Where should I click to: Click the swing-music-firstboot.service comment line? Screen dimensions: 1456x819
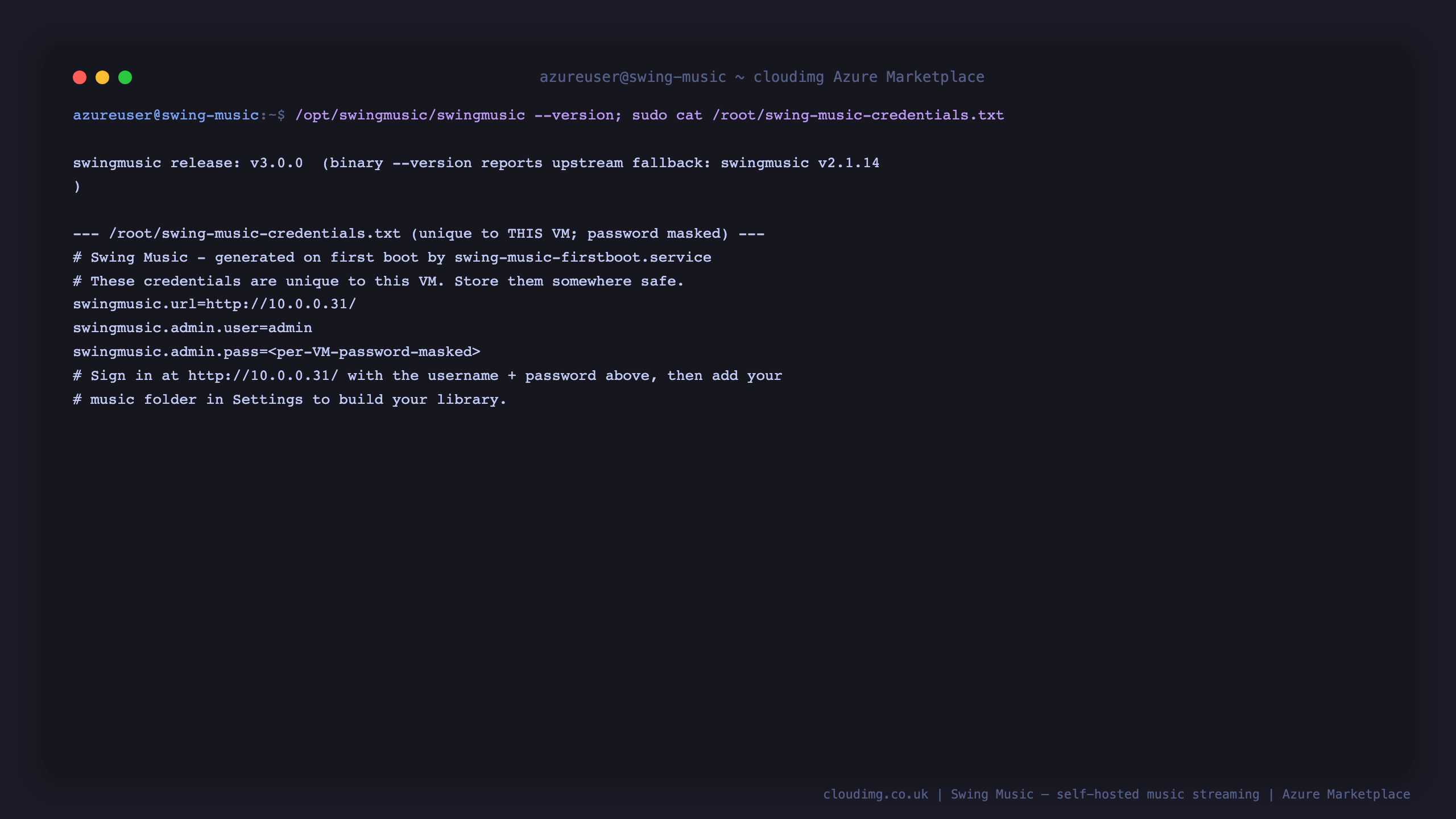click(x=392, y=258)
